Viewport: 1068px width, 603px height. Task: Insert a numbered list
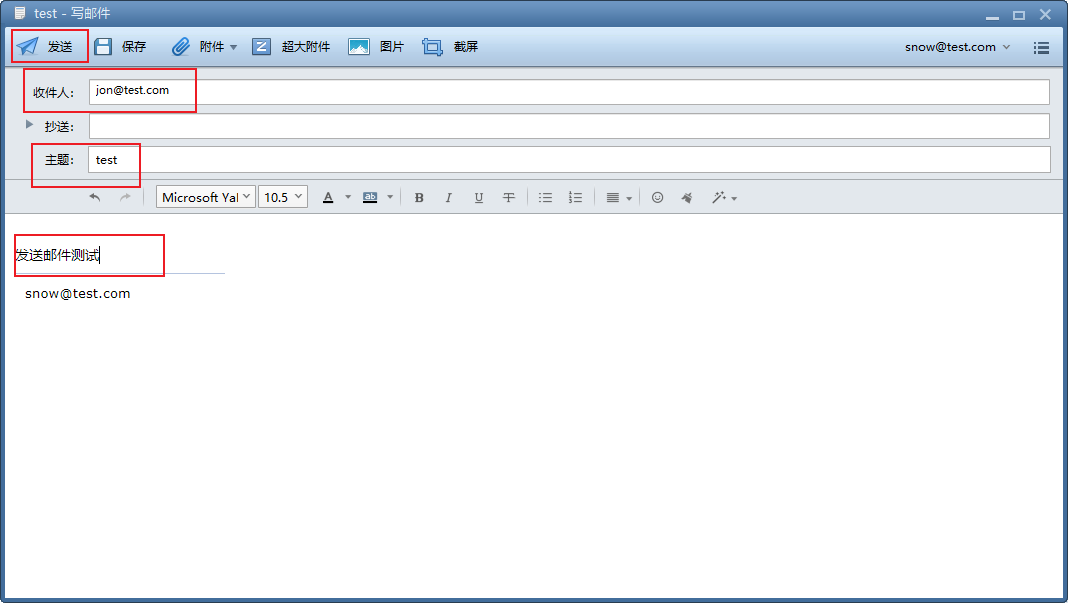575,198
